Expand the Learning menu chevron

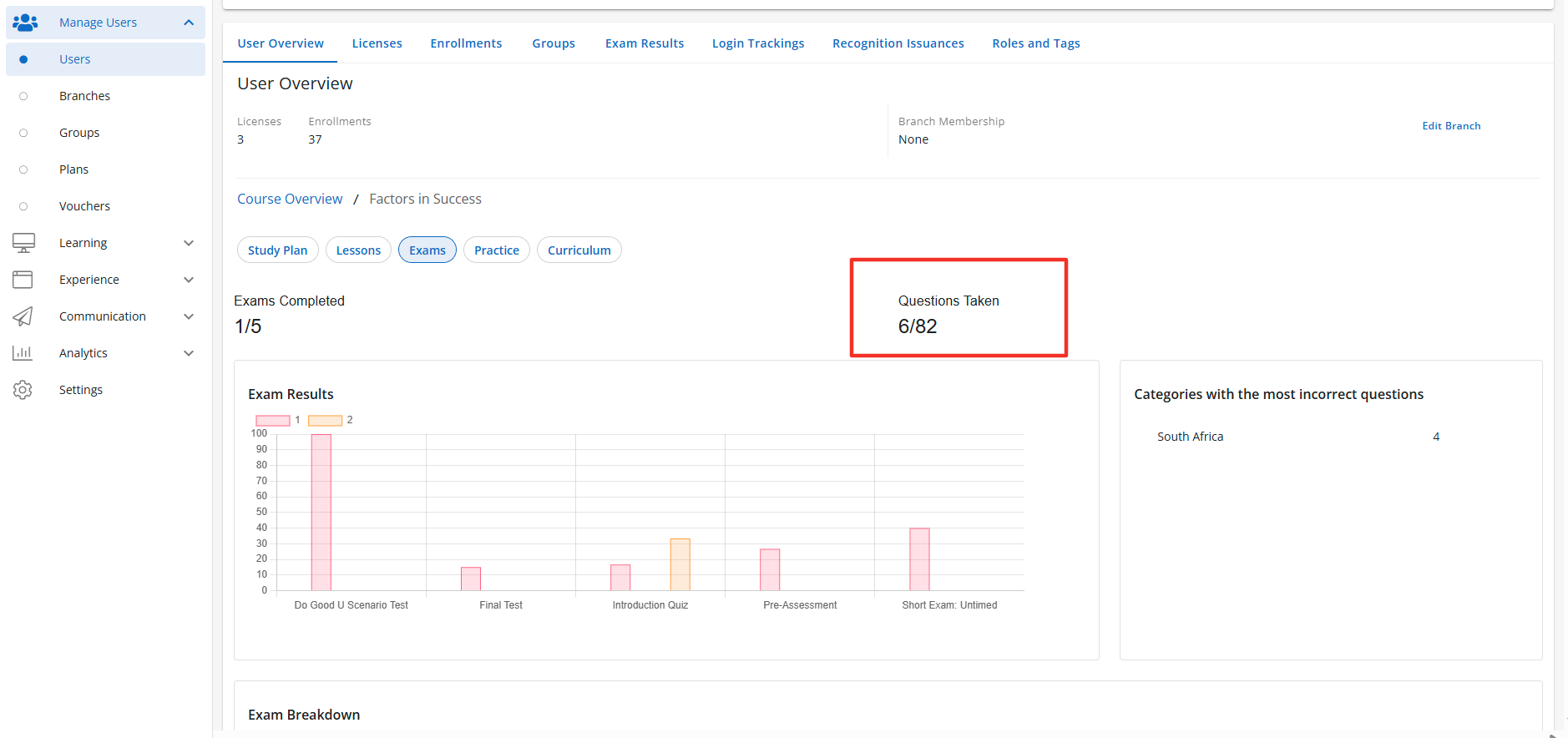[x=189, y=243]
